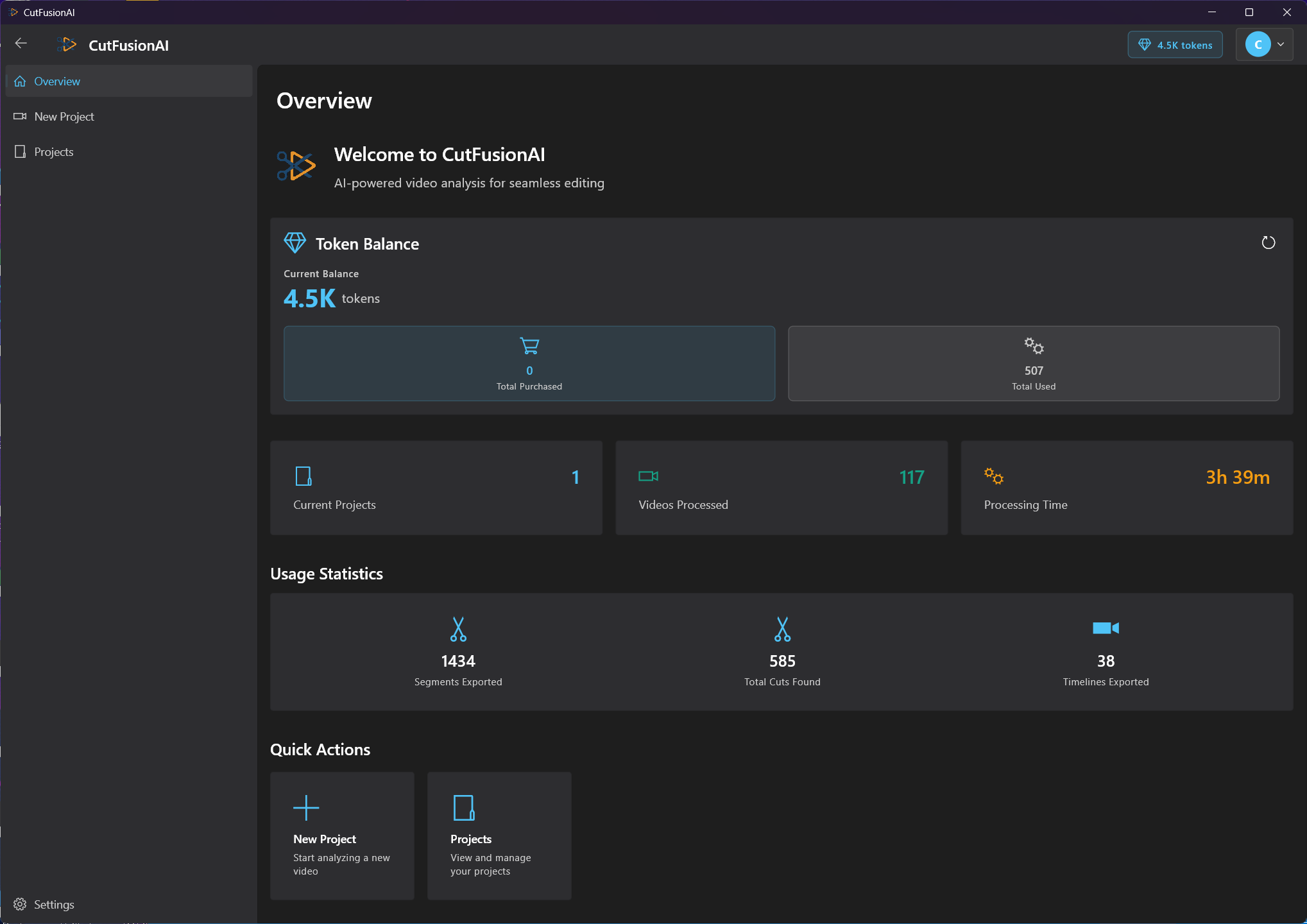Click the scissors icon above Segments Exported

pyautogui.click(x=458, y=629)
